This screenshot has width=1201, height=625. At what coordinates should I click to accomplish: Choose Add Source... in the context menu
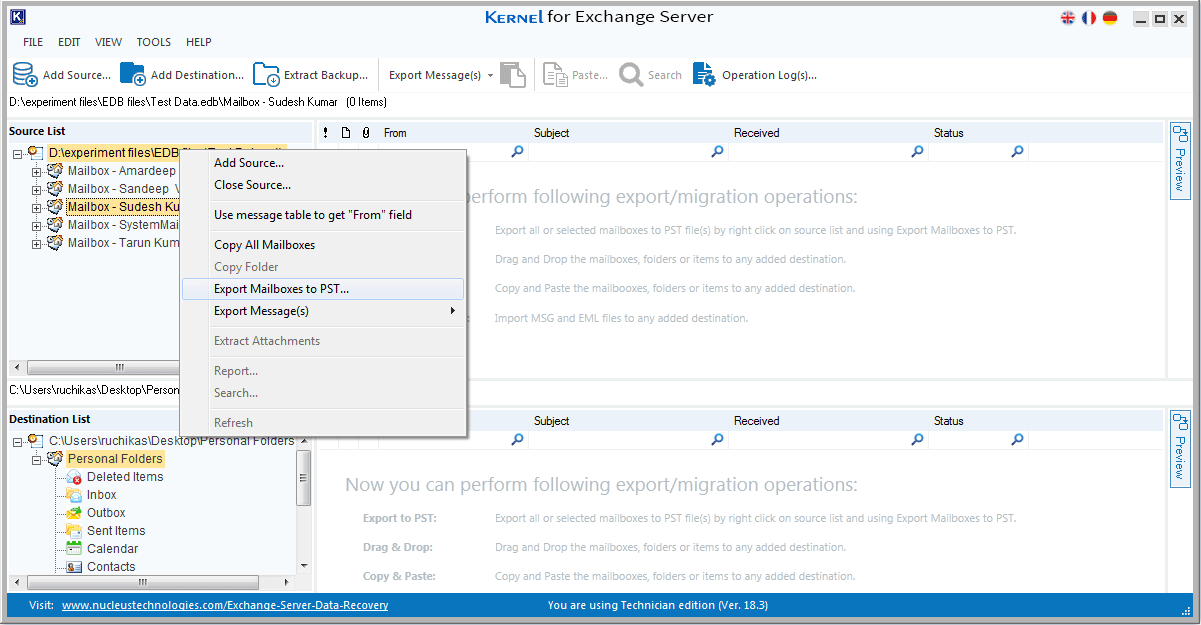click(323, 163)
